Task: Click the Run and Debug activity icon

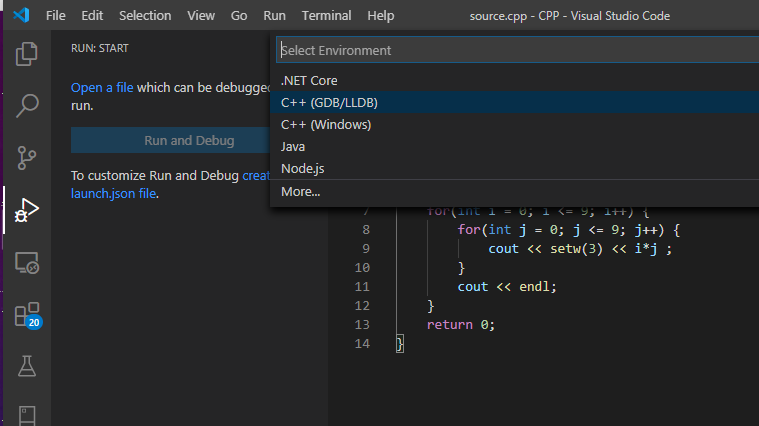Action: (27, 210)
